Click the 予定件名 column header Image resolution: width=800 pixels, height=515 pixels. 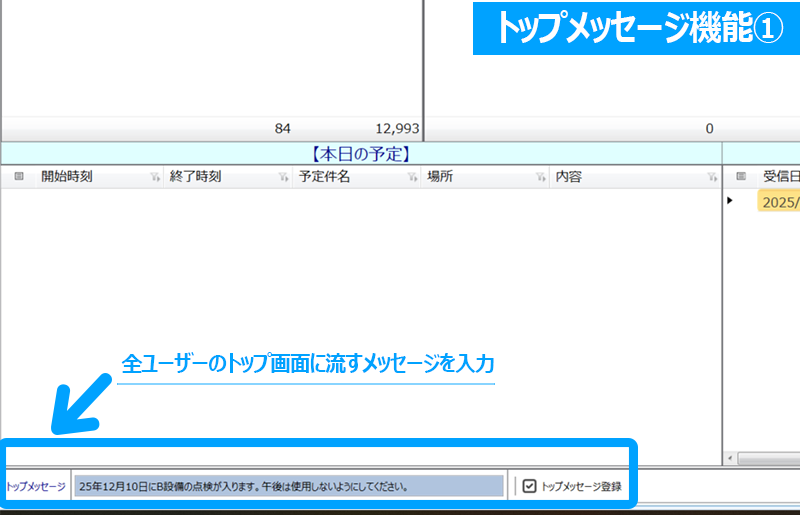click(x=324, y=177)
